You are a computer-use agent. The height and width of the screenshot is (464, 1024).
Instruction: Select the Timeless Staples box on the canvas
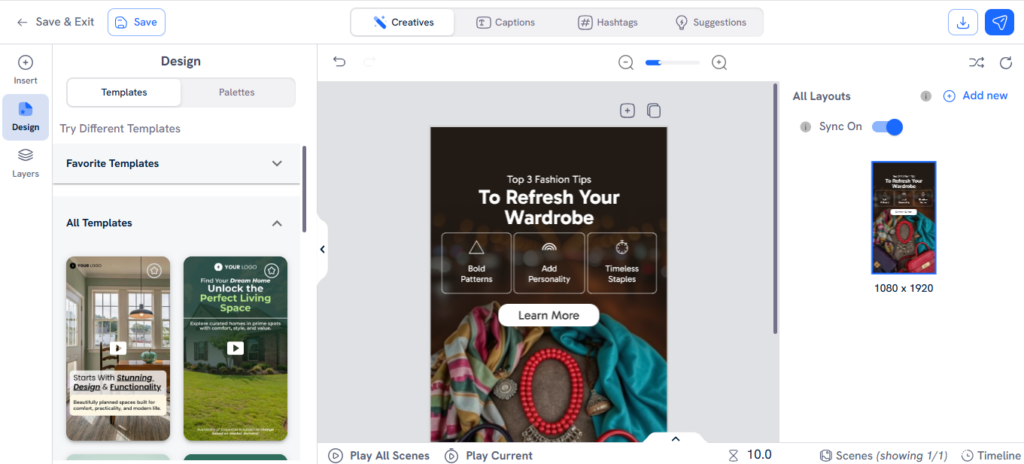[x=622, y=263]
